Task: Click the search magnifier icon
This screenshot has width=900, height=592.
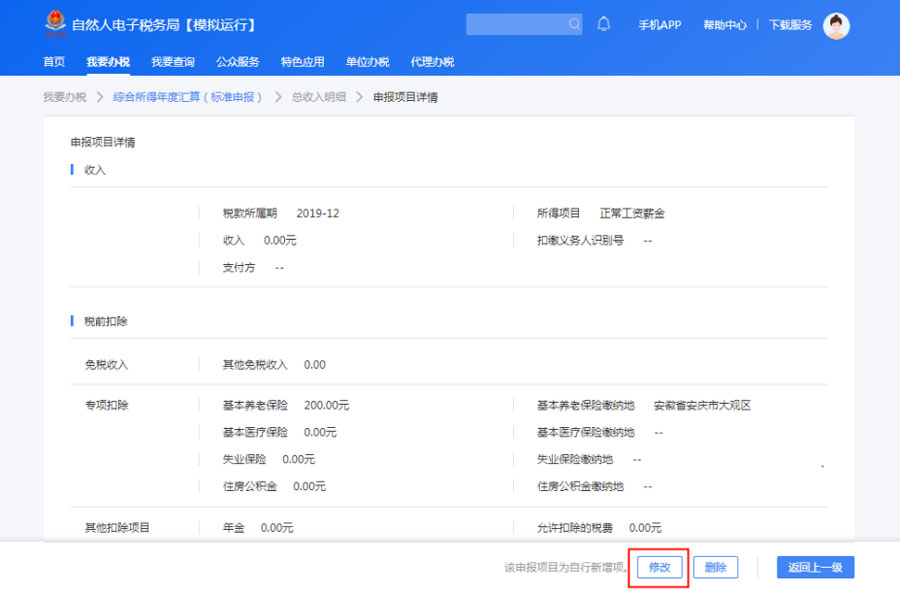Action: [x=574, y=24]
